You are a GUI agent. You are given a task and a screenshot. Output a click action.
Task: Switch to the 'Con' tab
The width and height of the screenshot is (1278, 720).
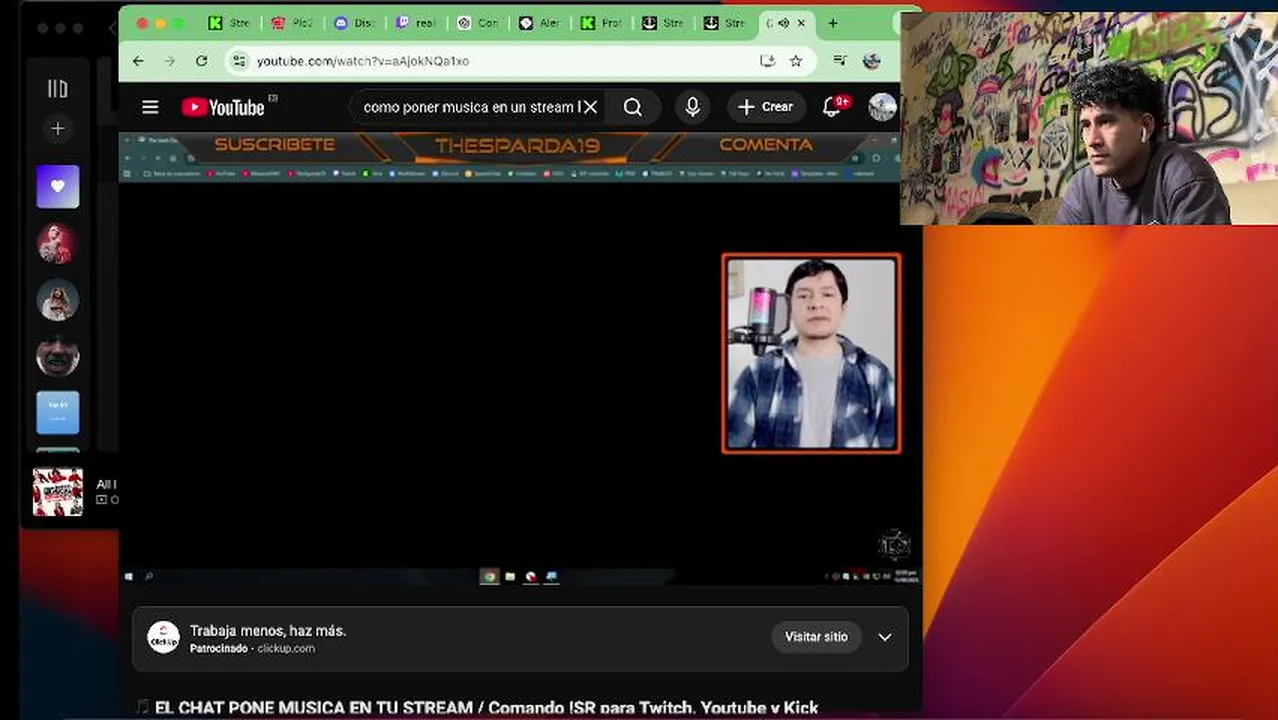click(x=477, y=23)
